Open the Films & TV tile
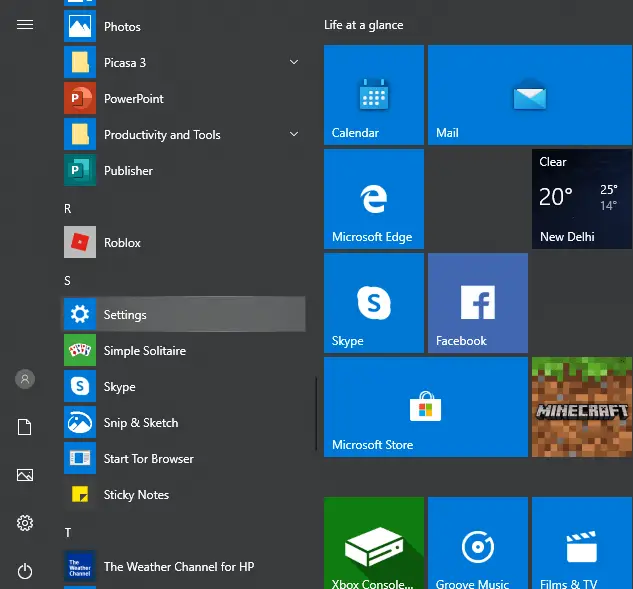This screenshot has height=589, width=633. 582,543
